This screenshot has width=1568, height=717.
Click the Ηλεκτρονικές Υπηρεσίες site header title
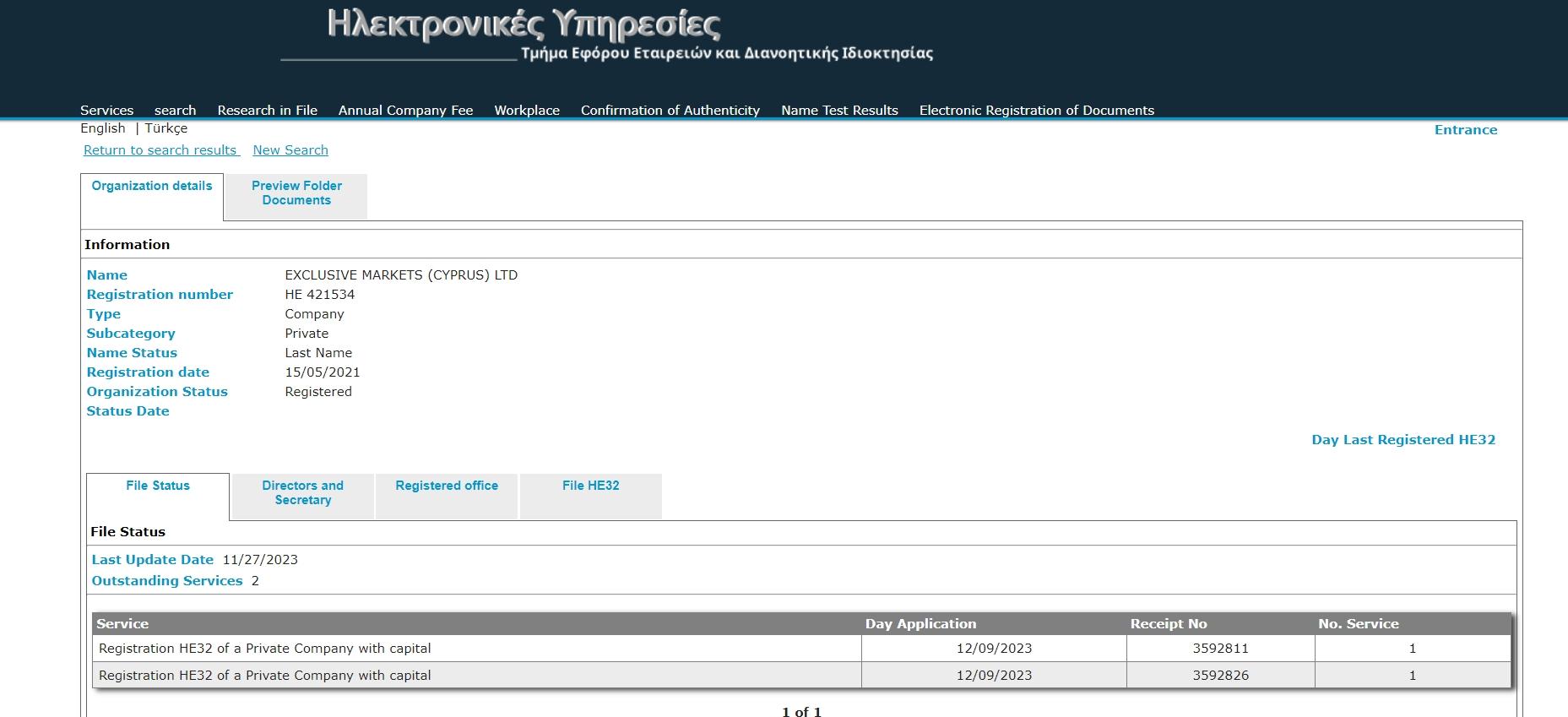(x=524, y=24)
